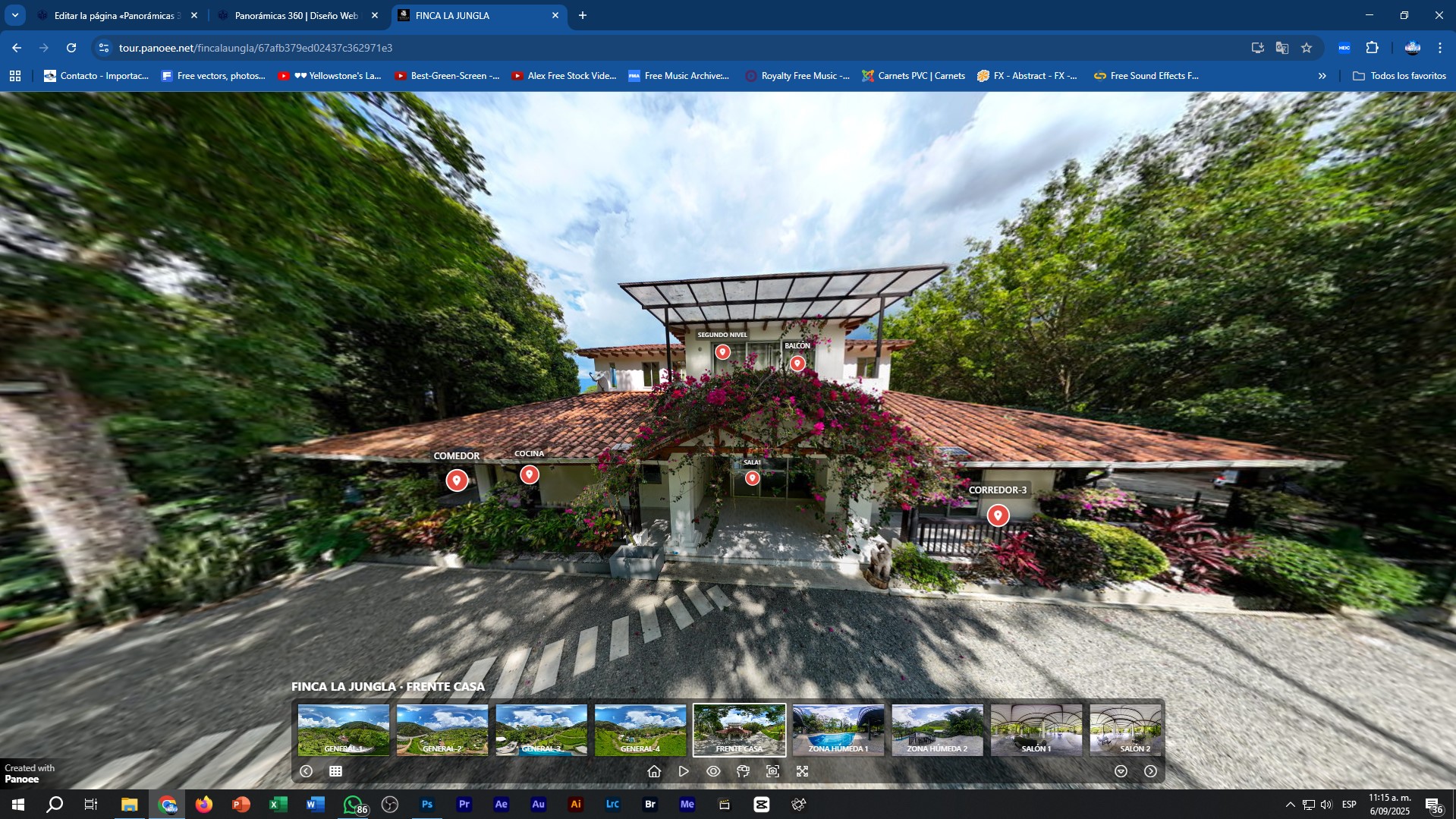Open Photoshop from the Windows taskbar
1456x819 pixels.
point(427,805)
